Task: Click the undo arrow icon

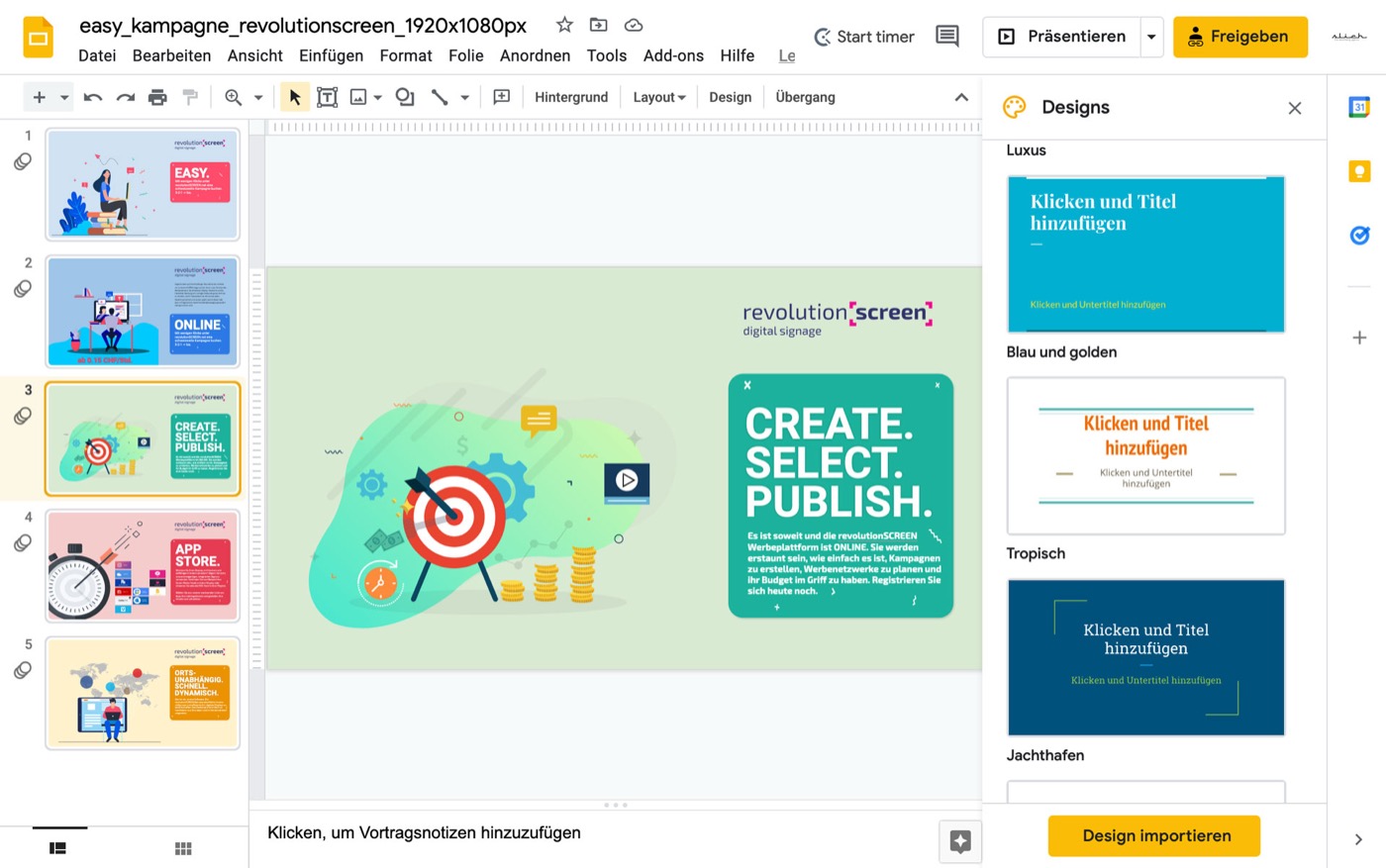Action: (x=92, y=97)
